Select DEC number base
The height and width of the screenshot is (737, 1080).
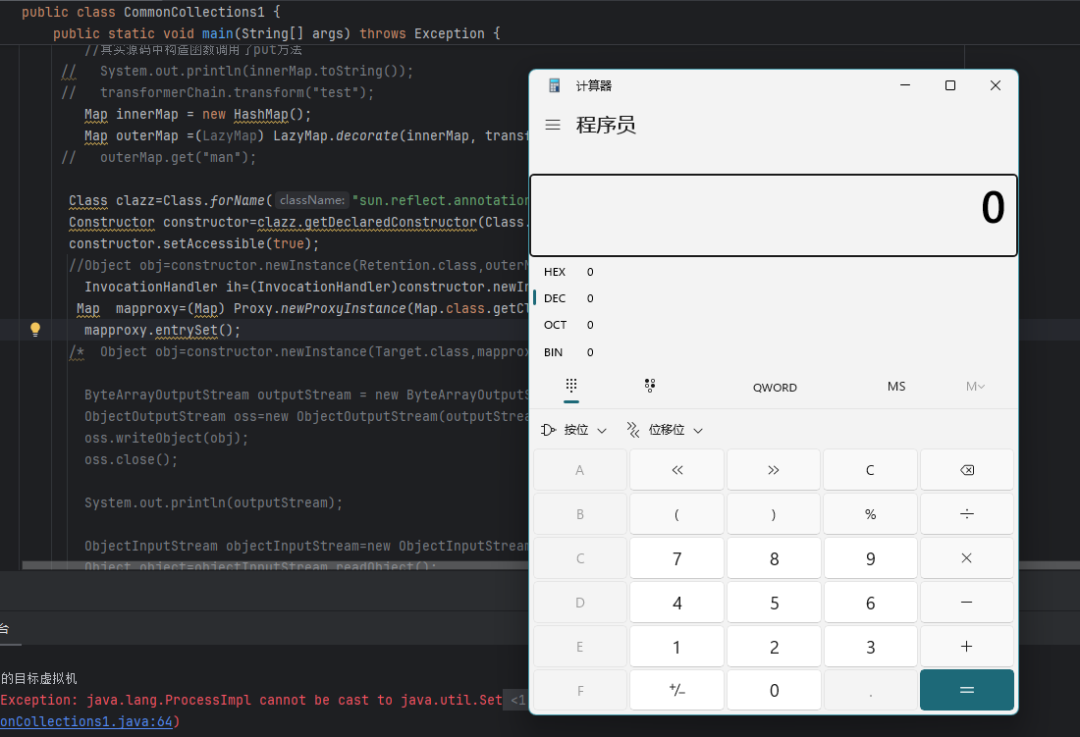click(x=773, y=298)
